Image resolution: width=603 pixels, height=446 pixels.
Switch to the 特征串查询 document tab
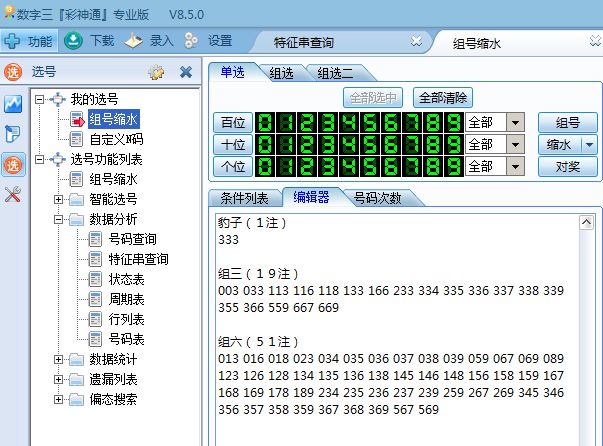click(x=303, y=42)
